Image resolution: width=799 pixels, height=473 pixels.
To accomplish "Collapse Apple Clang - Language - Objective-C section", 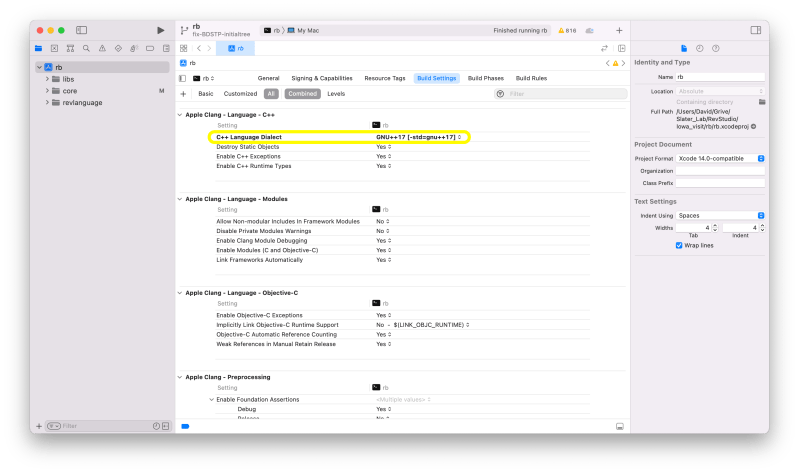I will click(180, 293).
